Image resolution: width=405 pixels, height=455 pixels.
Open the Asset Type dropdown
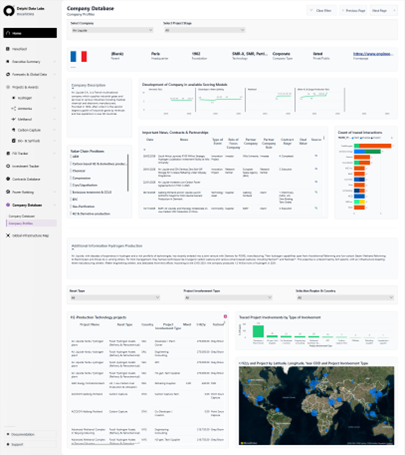click(x=115, y=297)
